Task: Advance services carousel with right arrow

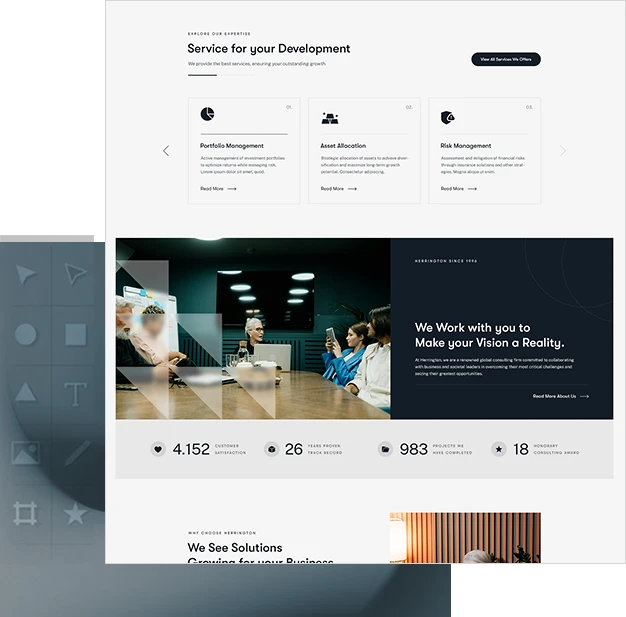Action: [563, 151]
